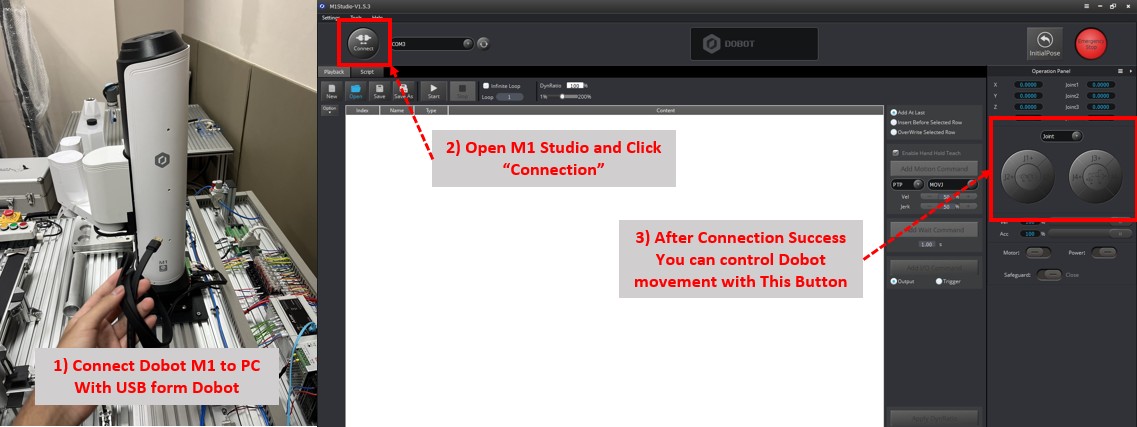Click the Add Motion Command button
This screenshot has width=1137, height=427.
(934, 168)
